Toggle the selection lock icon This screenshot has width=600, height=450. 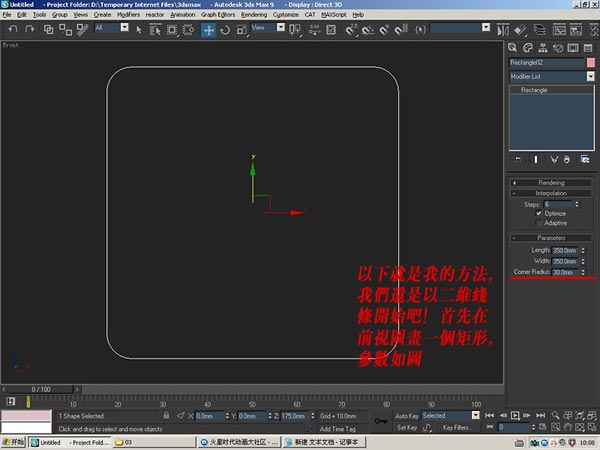pos(166,415)
